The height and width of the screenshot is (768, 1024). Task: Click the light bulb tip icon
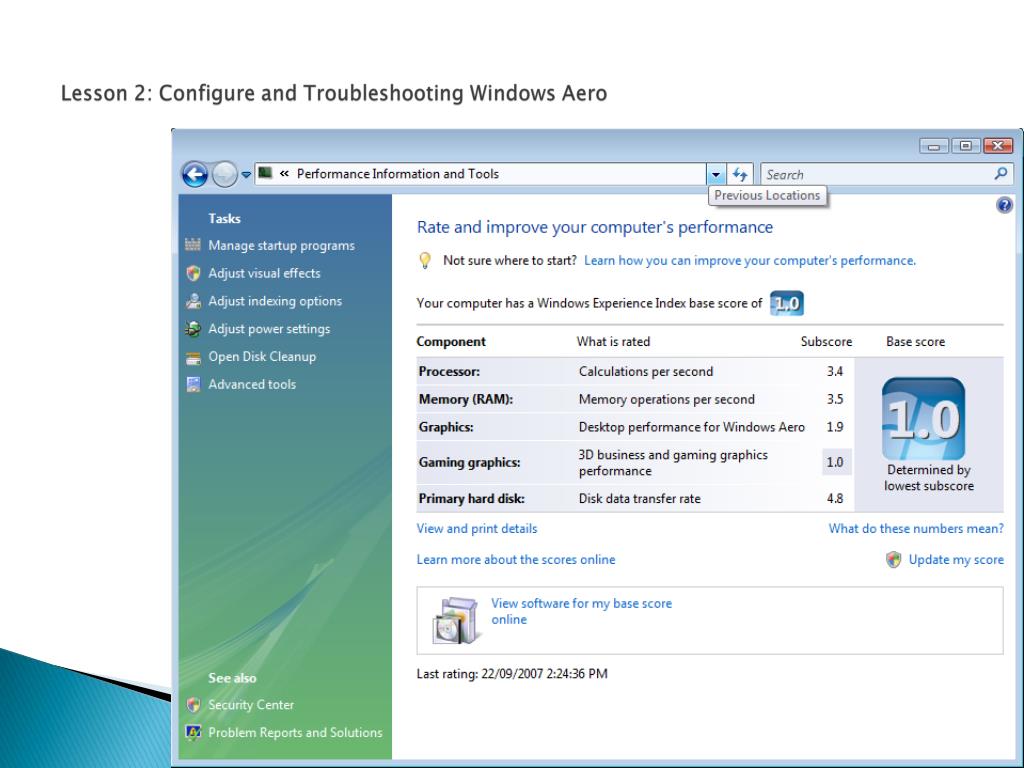pyautogui.click(x=424, y=261)
